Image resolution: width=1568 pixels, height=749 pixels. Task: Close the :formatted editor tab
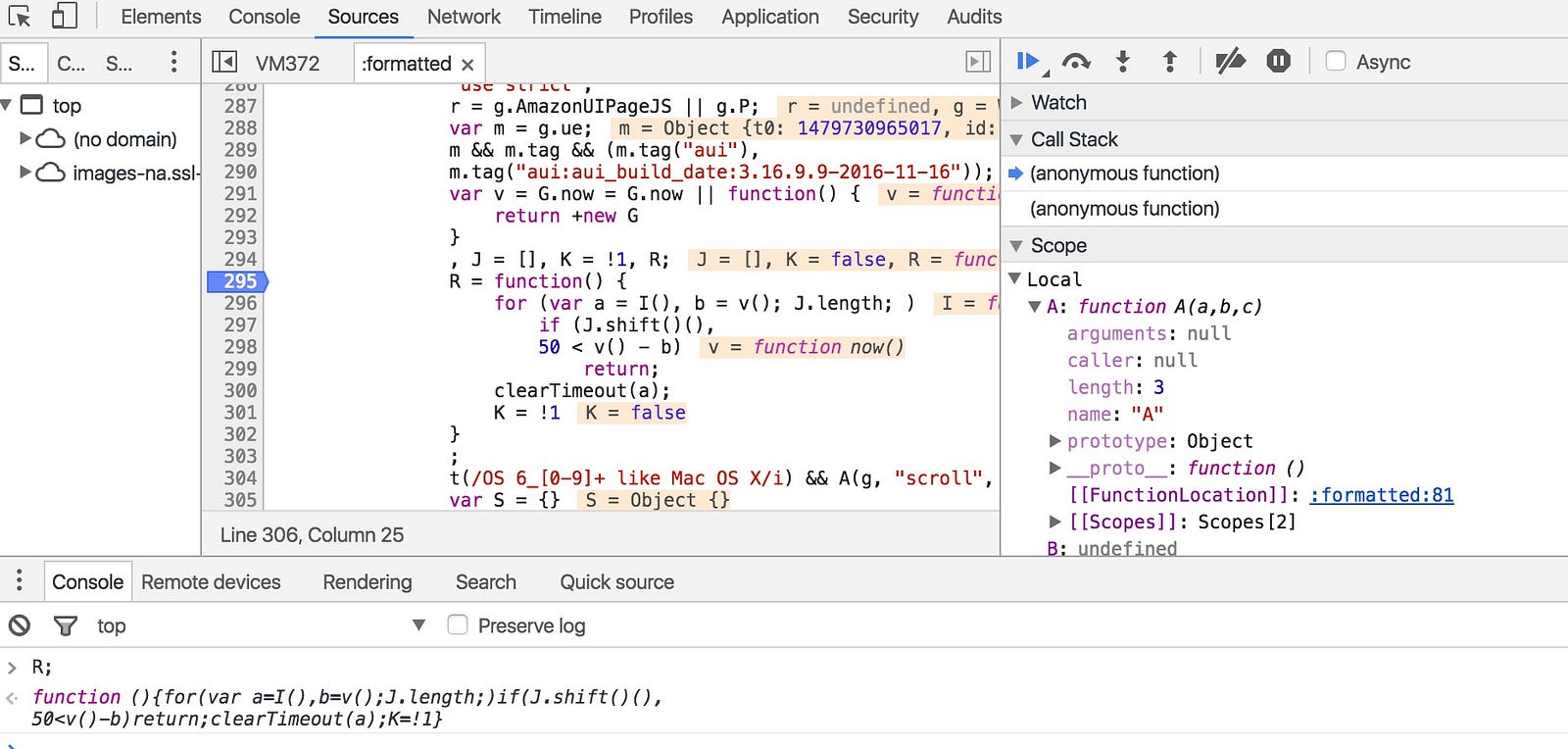467,65
